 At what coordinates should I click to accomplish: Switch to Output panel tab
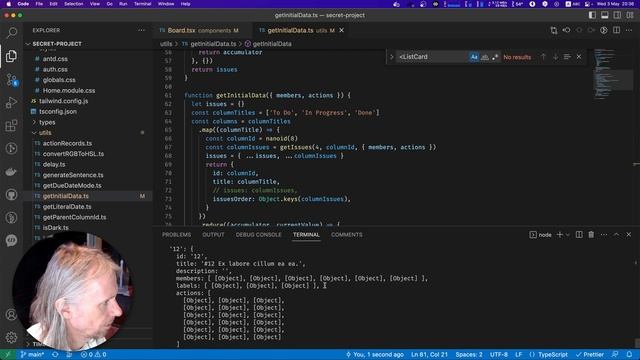click(213, 235)
